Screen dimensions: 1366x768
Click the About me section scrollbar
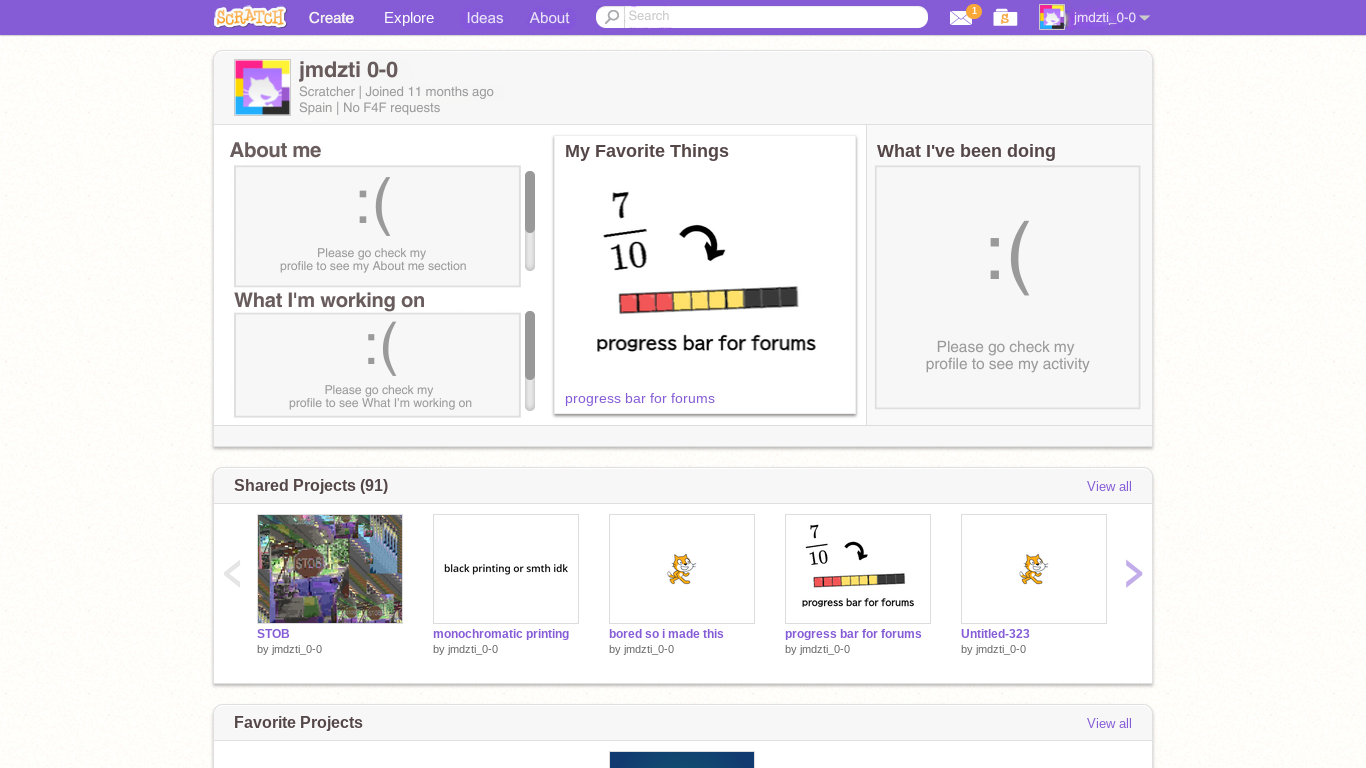[x=530, y=220]
